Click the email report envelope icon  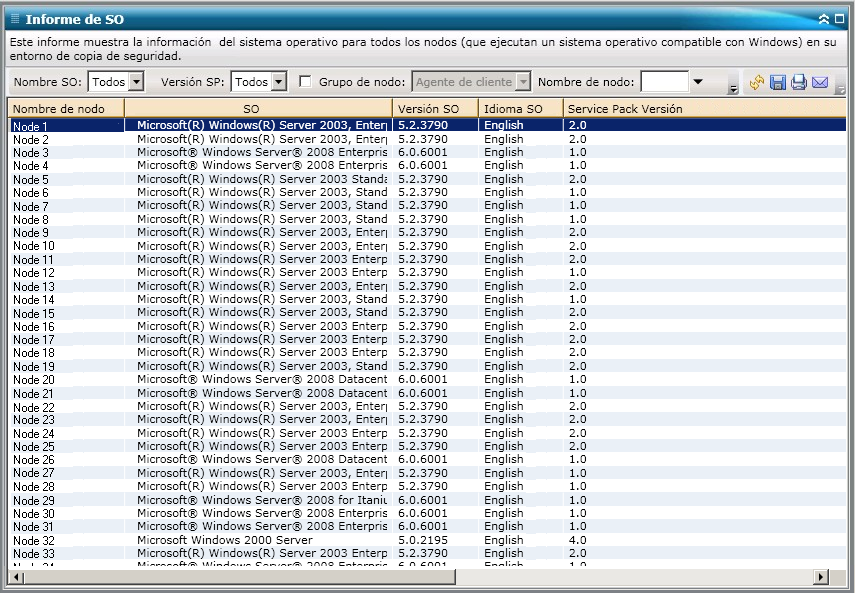click(820, 82)
